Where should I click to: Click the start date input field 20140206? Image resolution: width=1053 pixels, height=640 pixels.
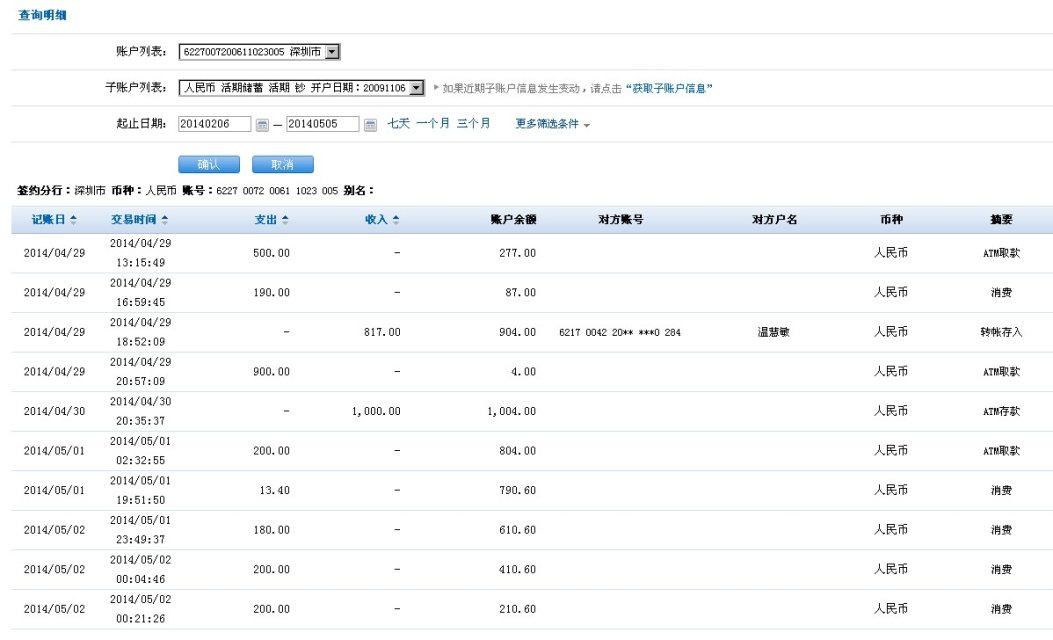214,125
